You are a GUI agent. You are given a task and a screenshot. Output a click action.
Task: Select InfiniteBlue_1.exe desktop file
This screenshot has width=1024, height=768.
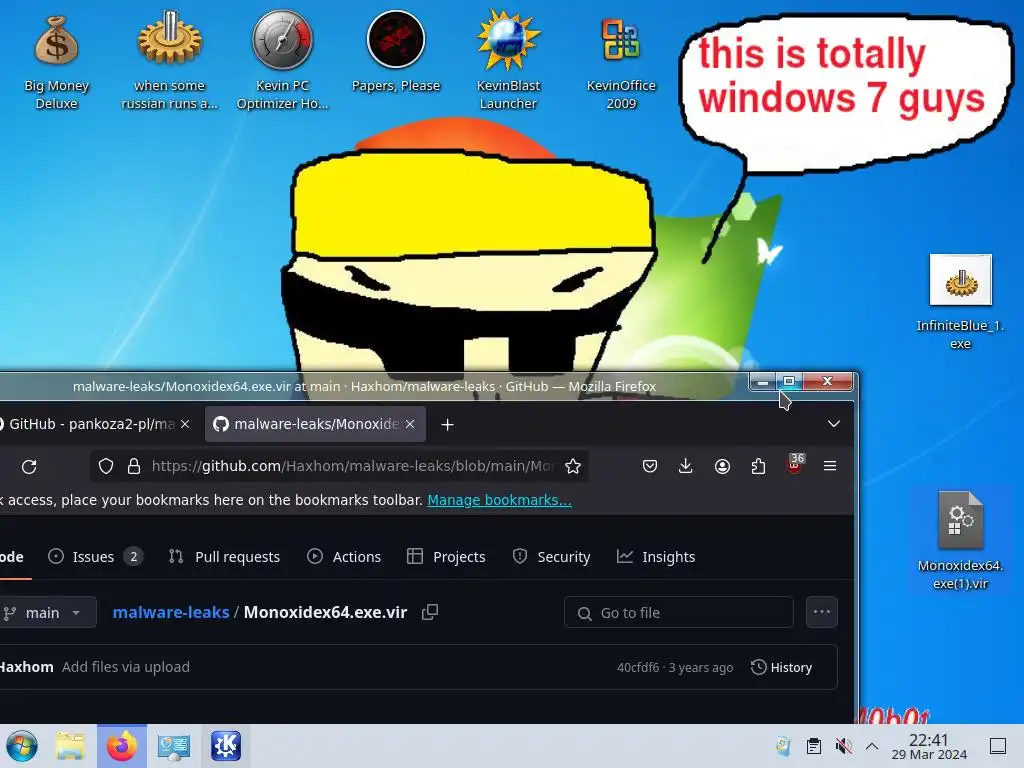960,302
